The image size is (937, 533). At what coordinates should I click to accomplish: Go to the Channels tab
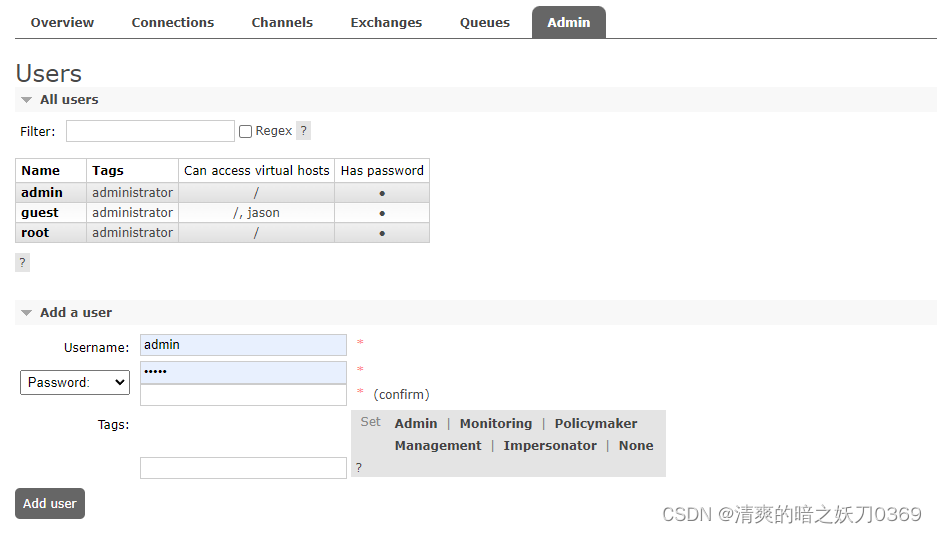(x=282, y=23)
